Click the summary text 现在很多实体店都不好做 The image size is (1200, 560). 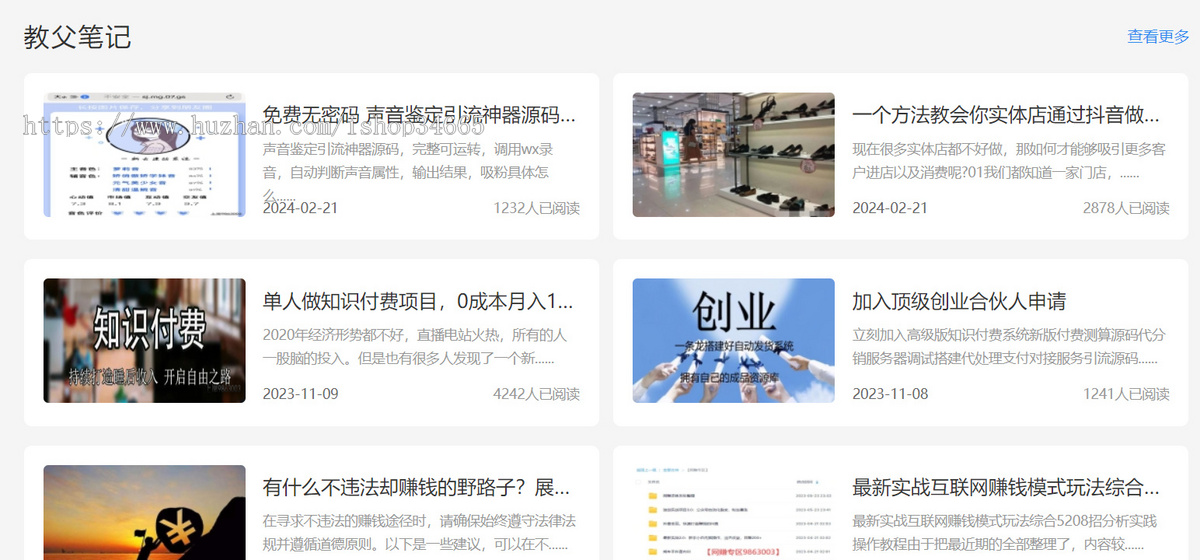pos(1008,161)
